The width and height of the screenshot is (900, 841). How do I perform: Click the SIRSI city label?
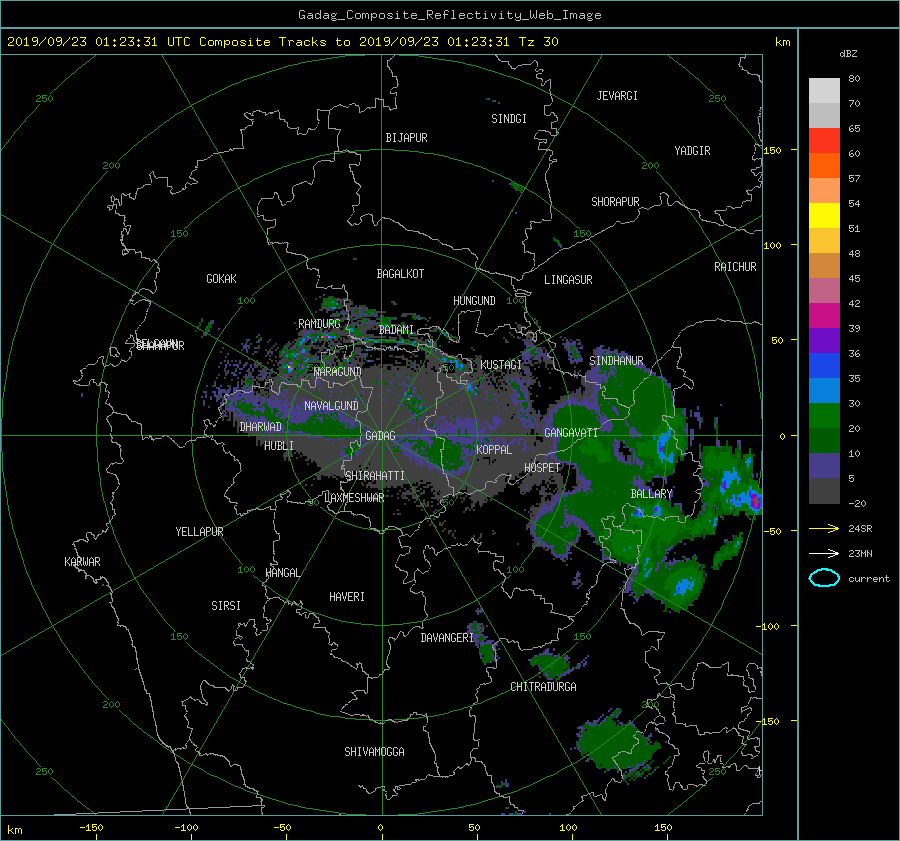(x=226, y=606)
